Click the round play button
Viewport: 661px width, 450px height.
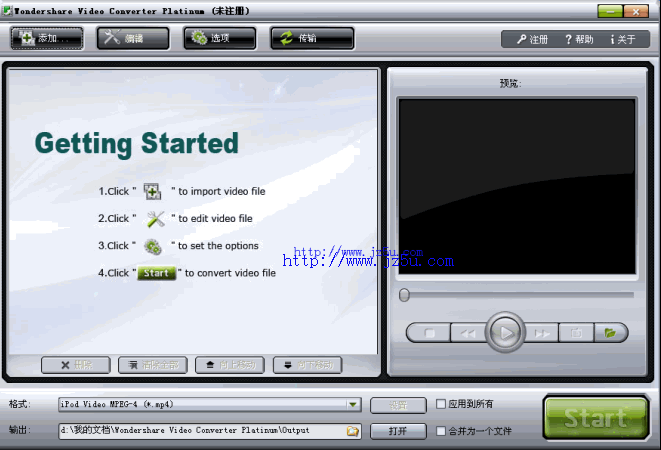(x=505, y=333)
